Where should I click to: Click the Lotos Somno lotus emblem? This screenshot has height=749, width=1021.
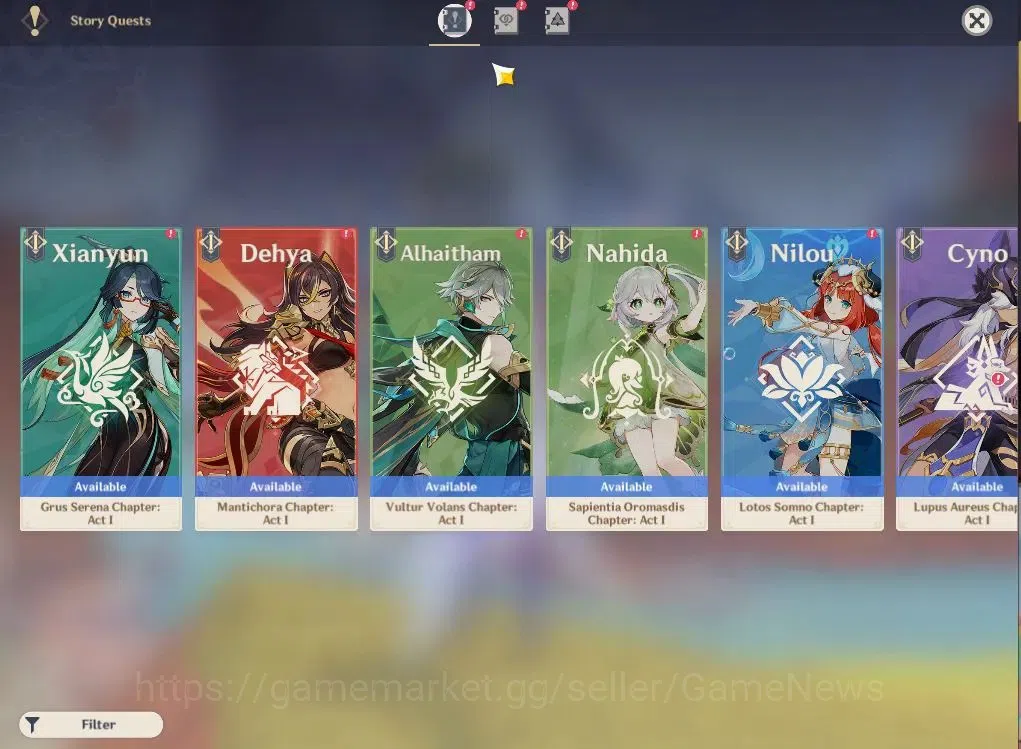click(x=802, y=378)
